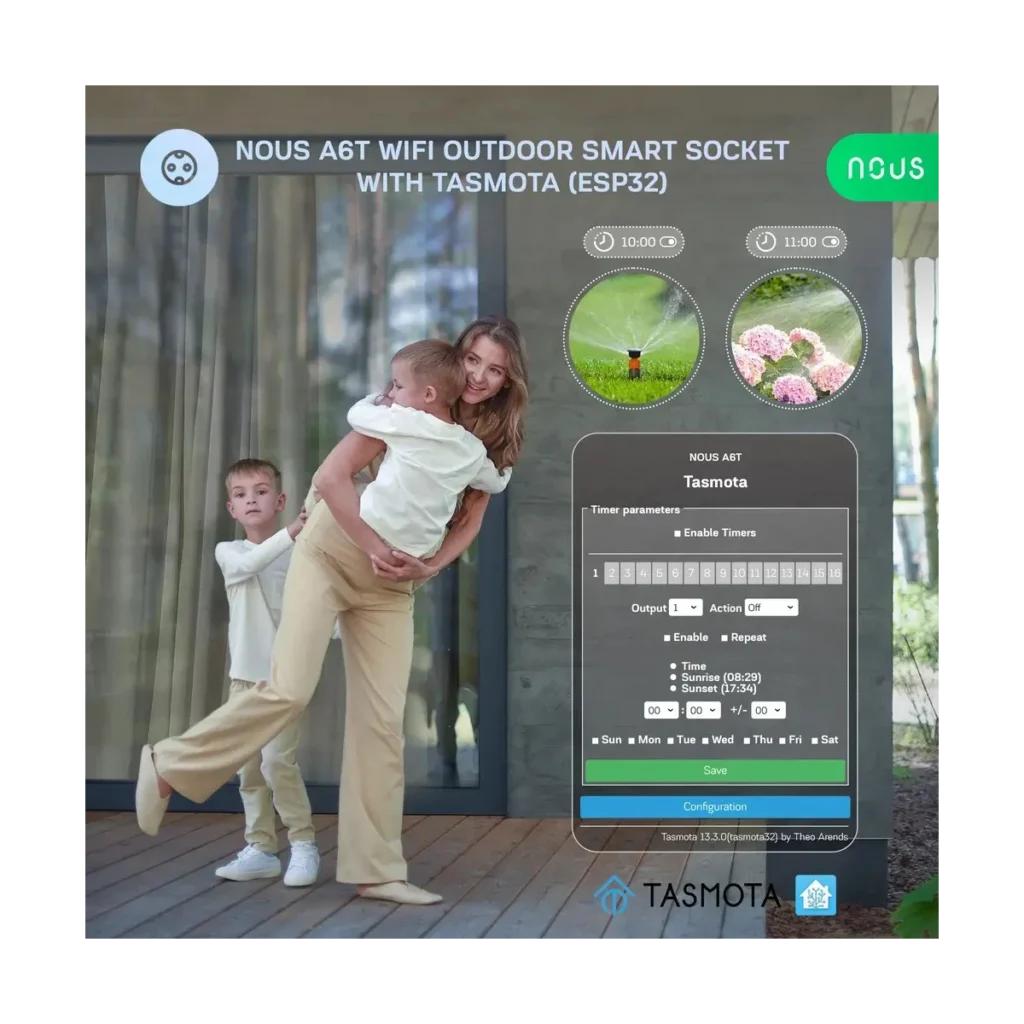Check the Sun day checkbox
Screen dimensions: 1024x1024
595,741
